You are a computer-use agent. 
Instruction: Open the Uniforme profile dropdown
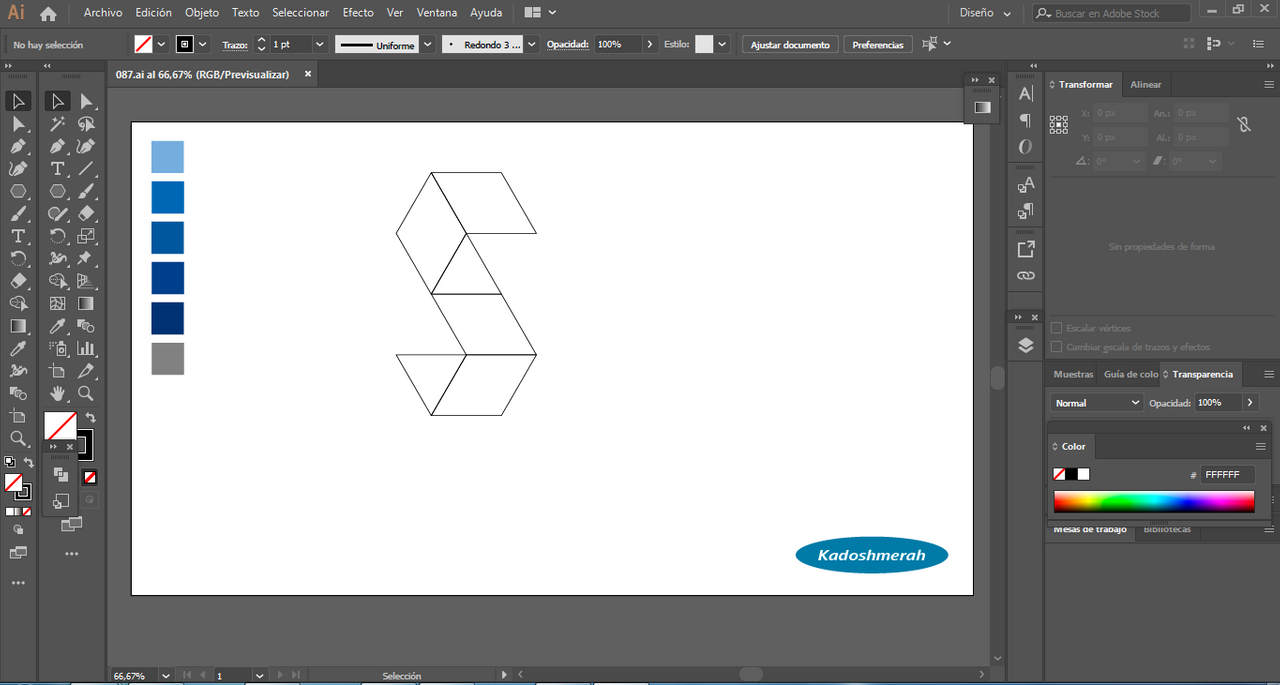pos(428,44)
